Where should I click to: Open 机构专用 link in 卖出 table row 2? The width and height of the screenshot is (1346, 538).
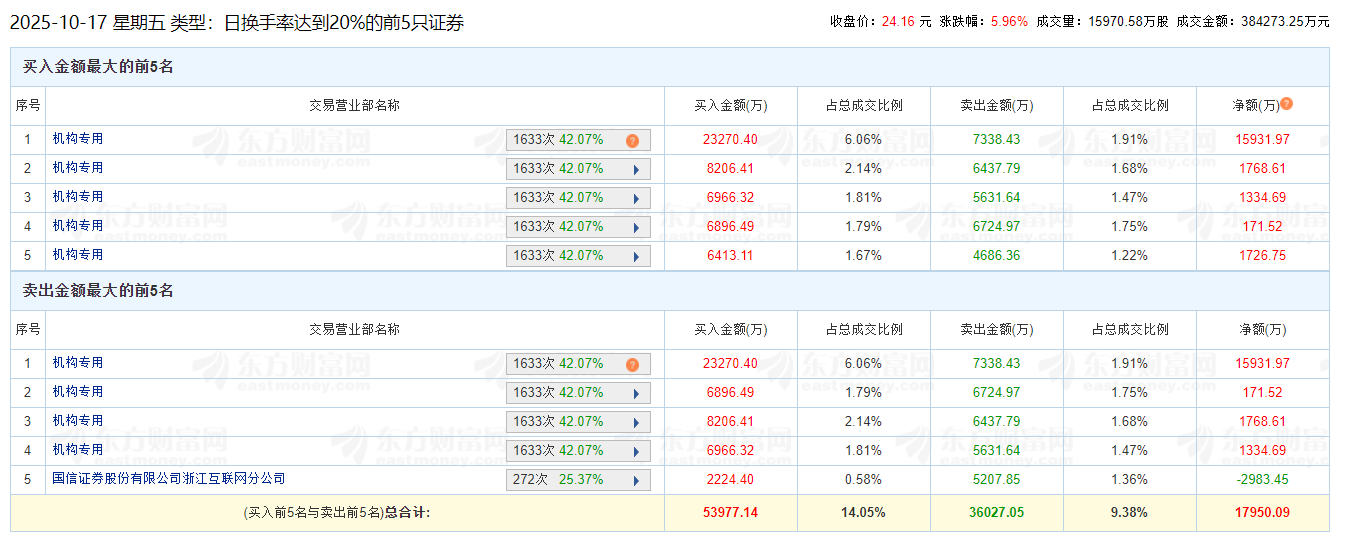(x=78, y=392)
